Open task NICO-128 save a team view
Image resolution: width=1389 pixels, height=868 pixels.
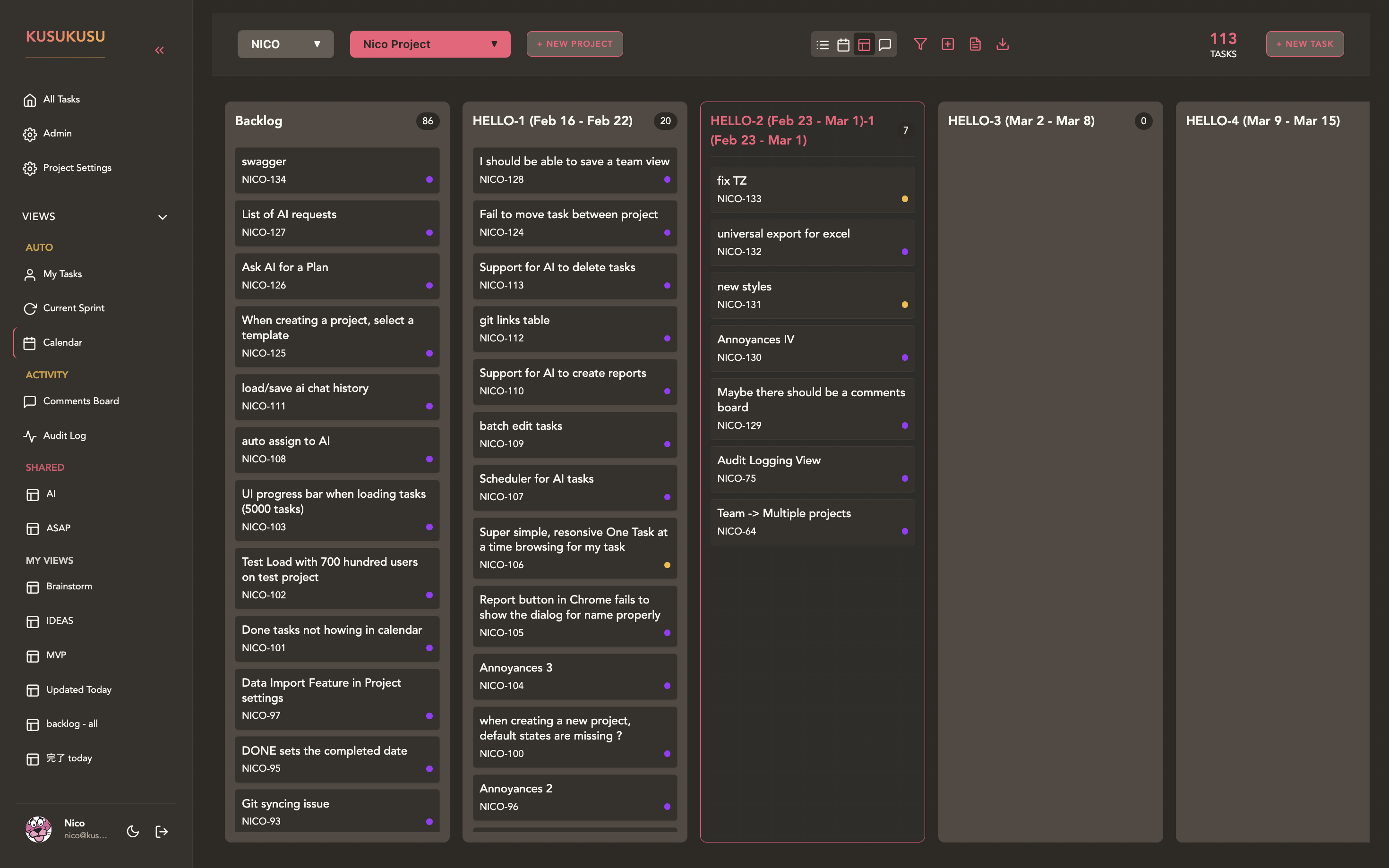574,170
